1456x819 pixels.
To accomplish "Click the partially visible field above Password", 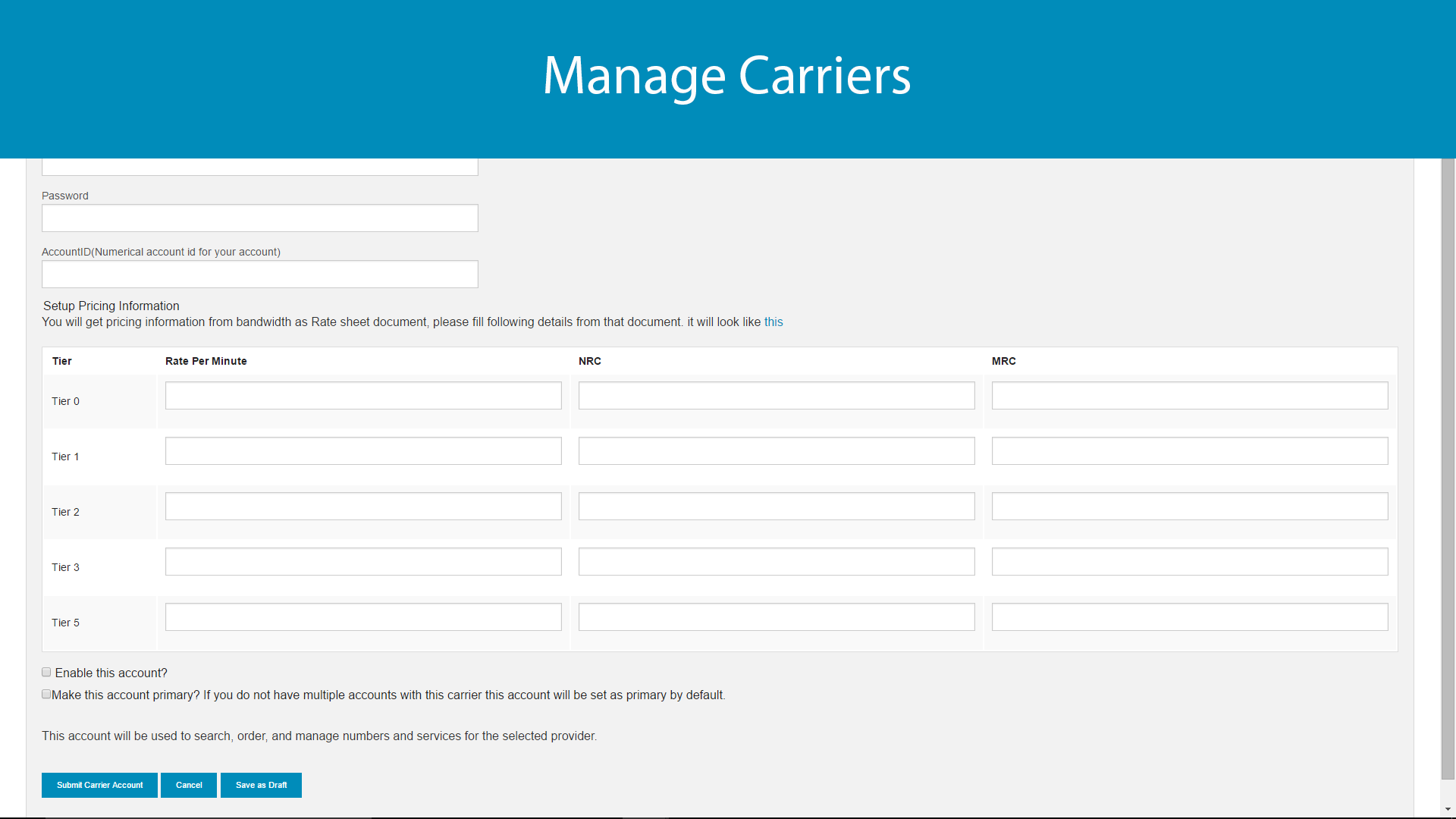I will [x=259, y=167].
